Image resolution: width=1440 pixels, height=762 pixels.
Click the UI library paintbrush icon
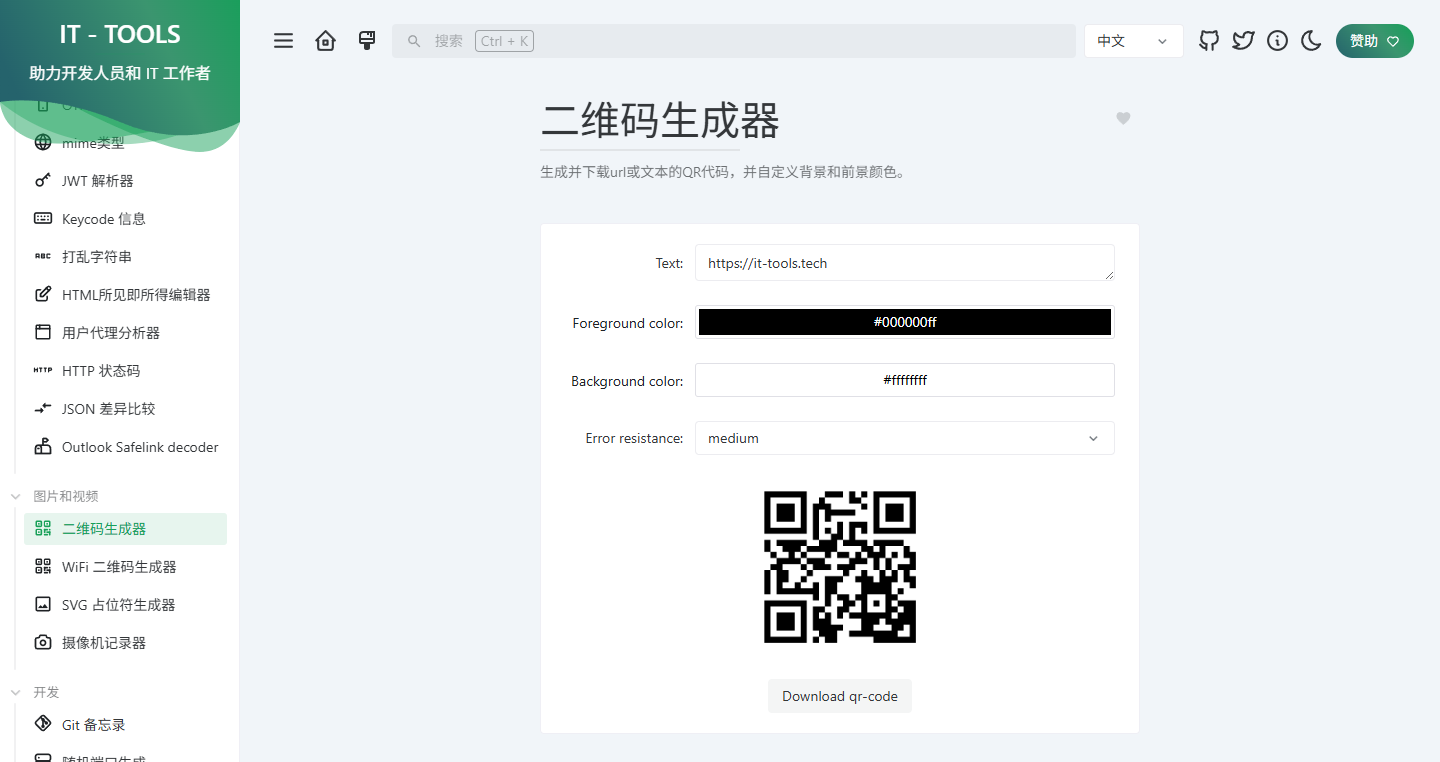[x=367, y=41]
